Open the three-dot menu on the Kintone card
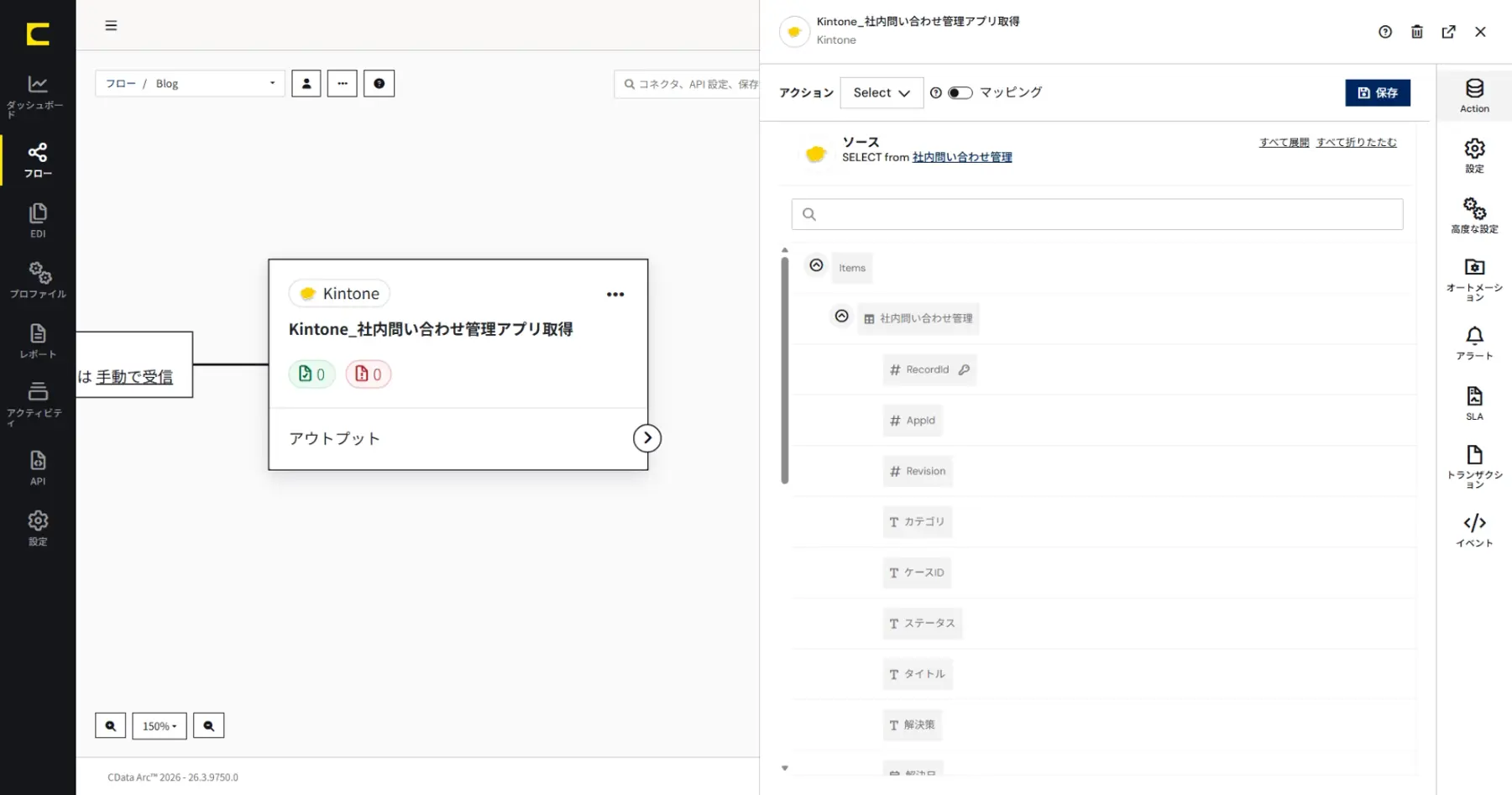This screenshot has height=795, width=1512. point(615,295)
